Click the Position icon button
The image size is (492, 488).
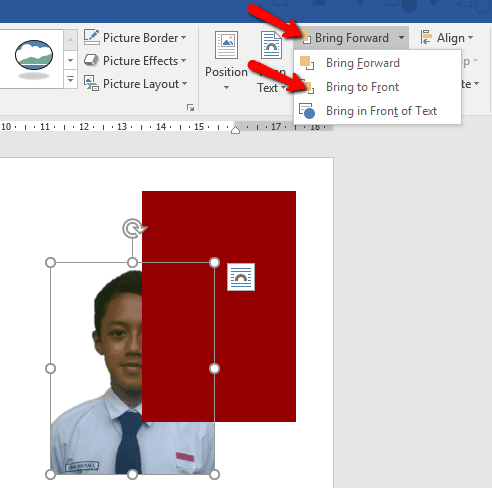click(226, 45)
